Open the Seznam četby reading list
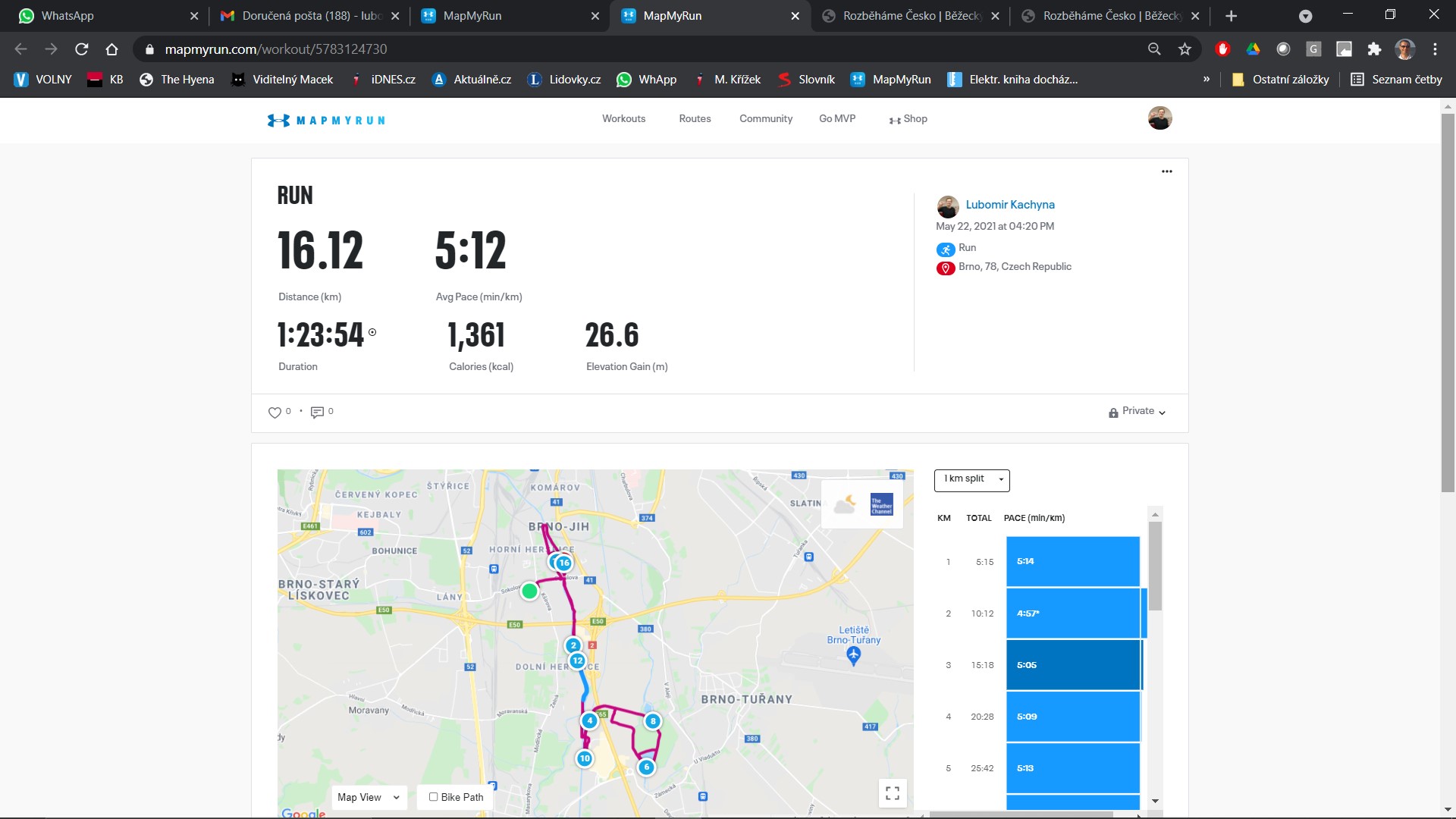 [1396, 80]
